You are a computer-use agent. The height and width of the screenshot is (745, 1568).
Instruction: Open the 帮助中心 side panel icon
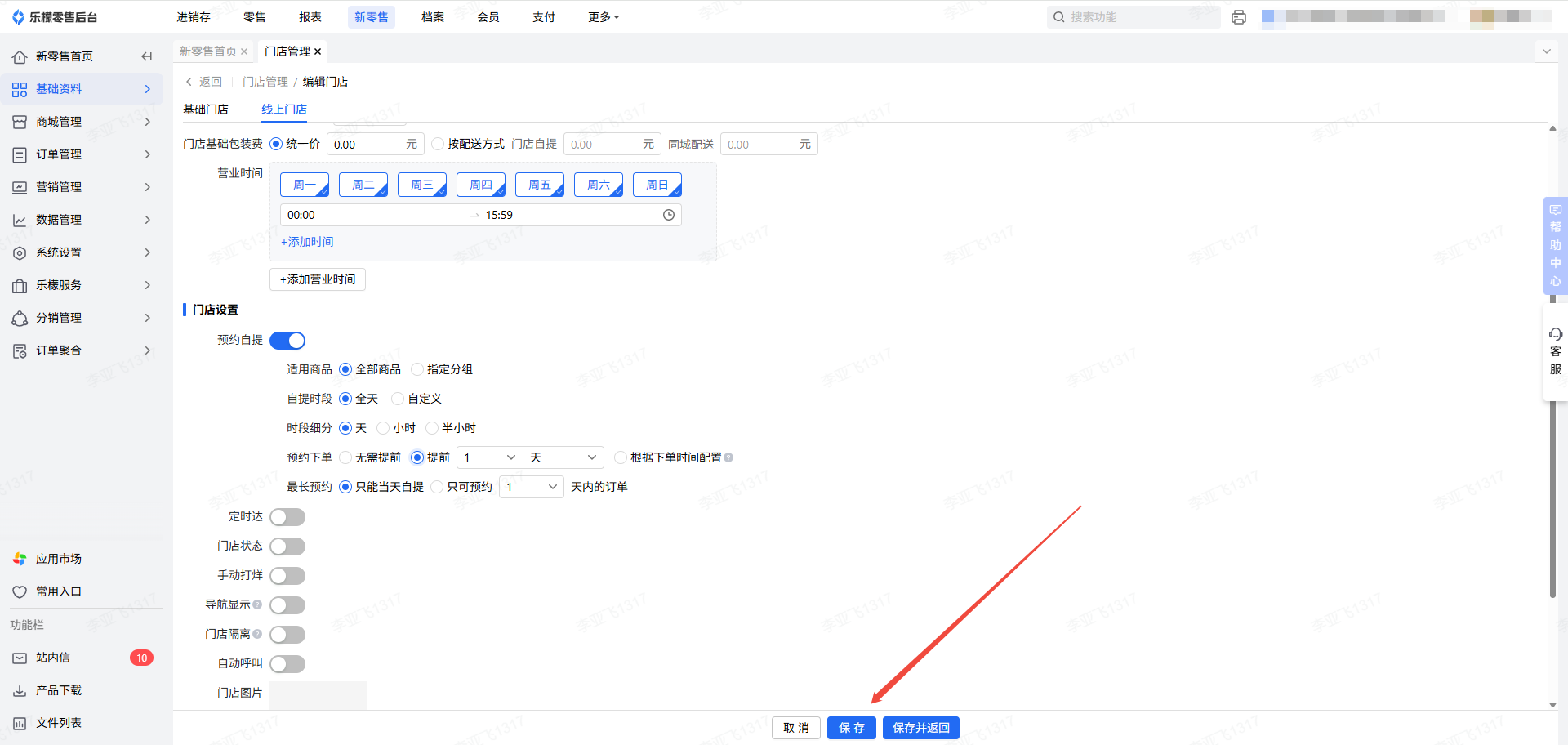(1556, 210)
